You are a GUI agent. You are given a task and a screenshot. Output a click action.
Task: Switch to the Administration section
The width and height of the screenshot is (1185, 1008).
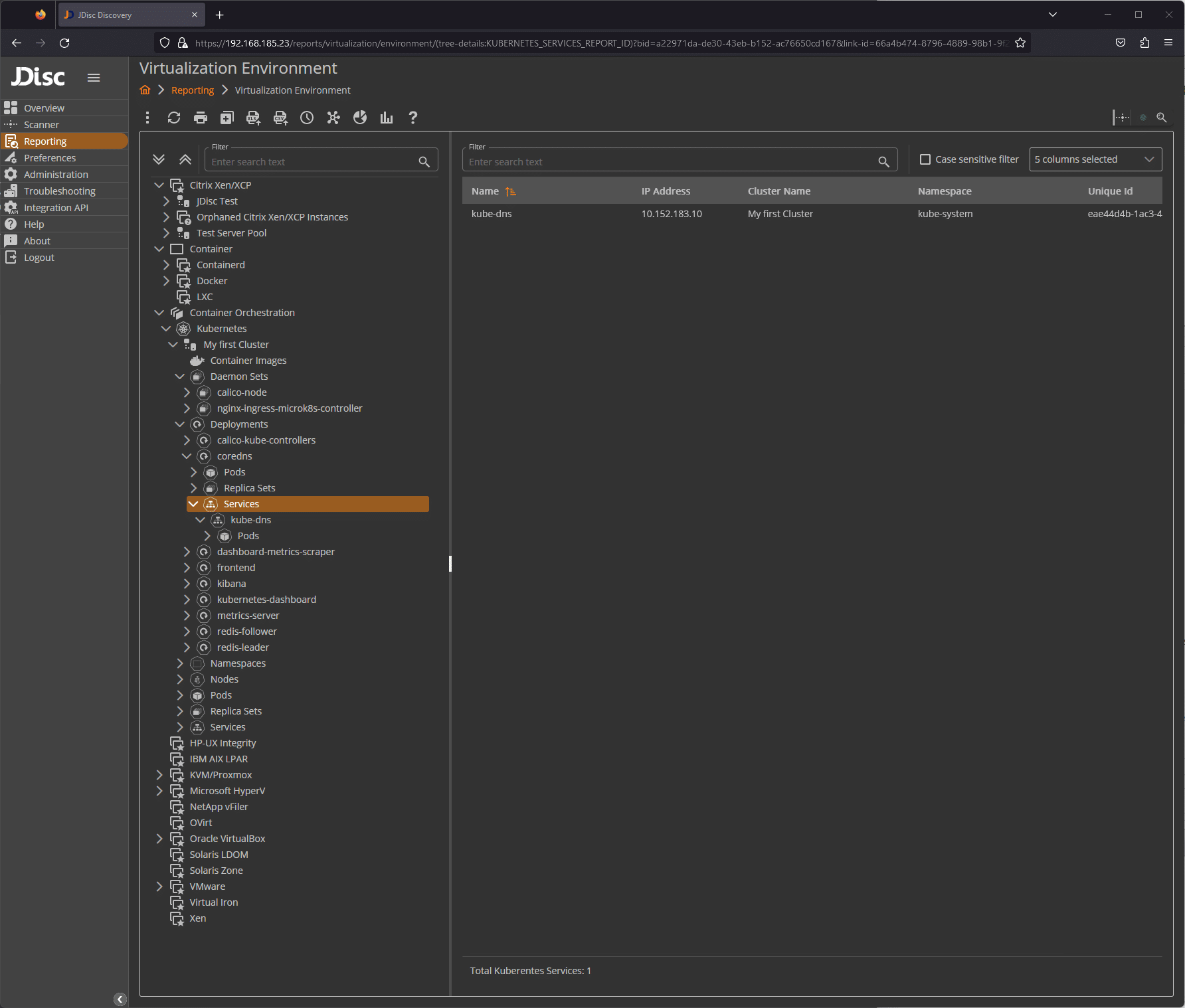tap(55, 174)
